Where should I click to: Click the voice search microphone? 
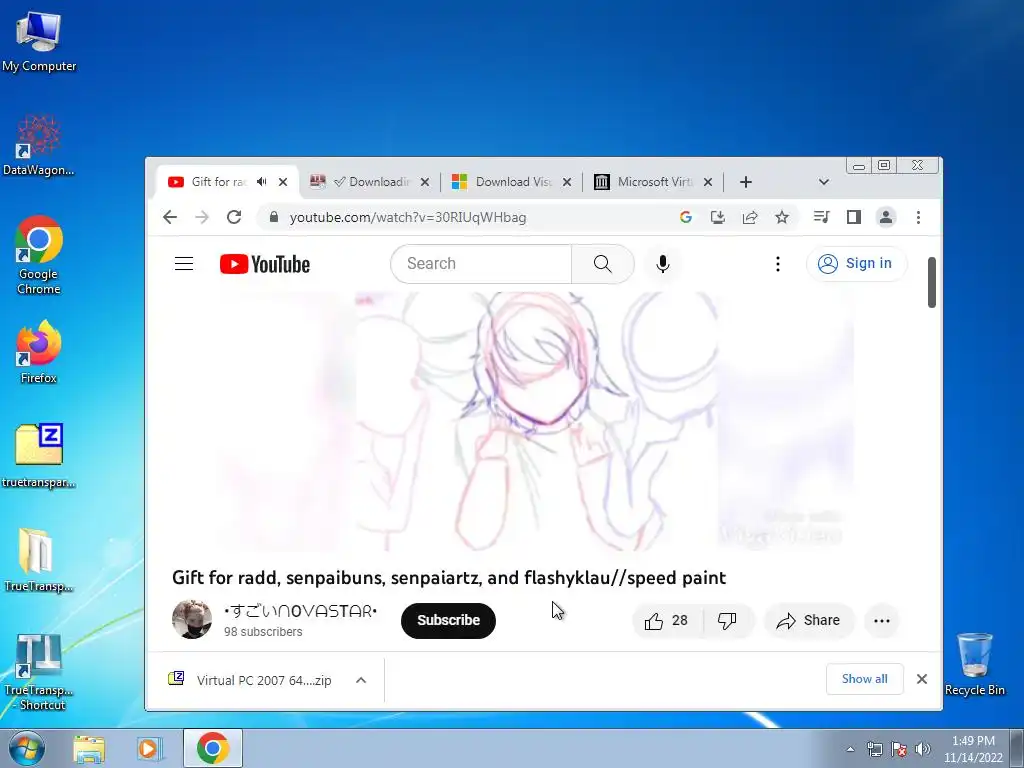(x=662, y=264)
